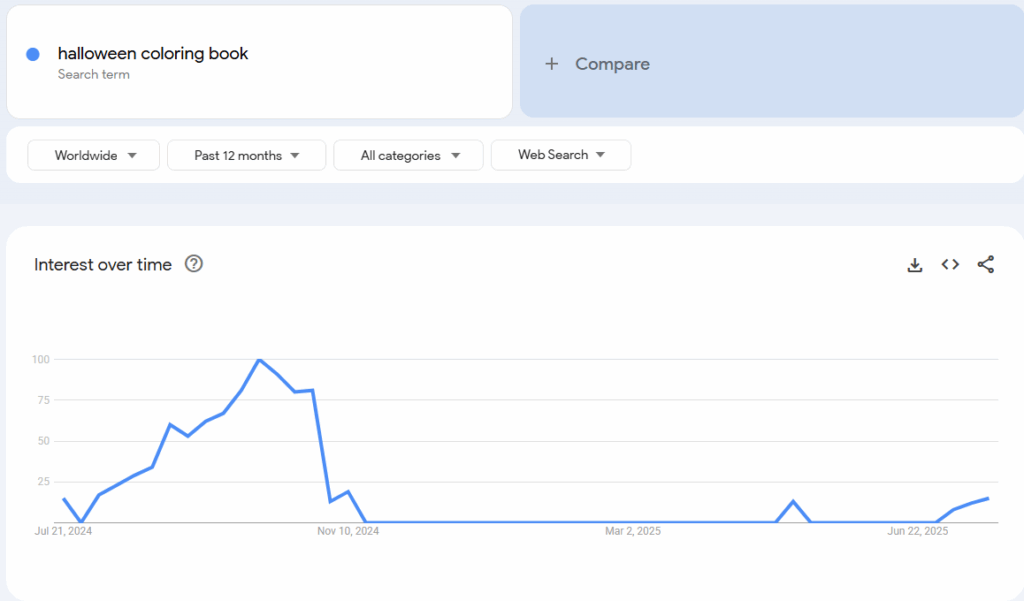
Task: Open the Web Search type dropdown
Action: 560,155
